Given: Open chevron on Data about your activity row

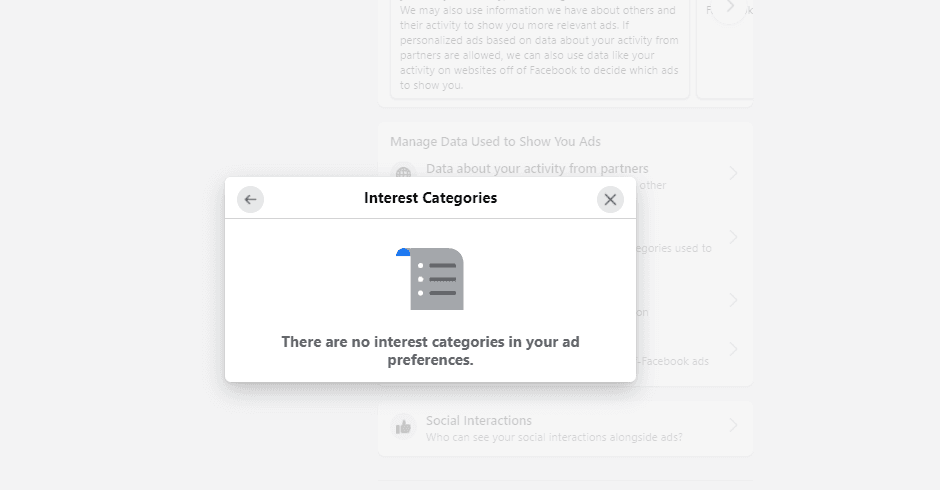Looking at the screenshot, I should coord(733,174).
